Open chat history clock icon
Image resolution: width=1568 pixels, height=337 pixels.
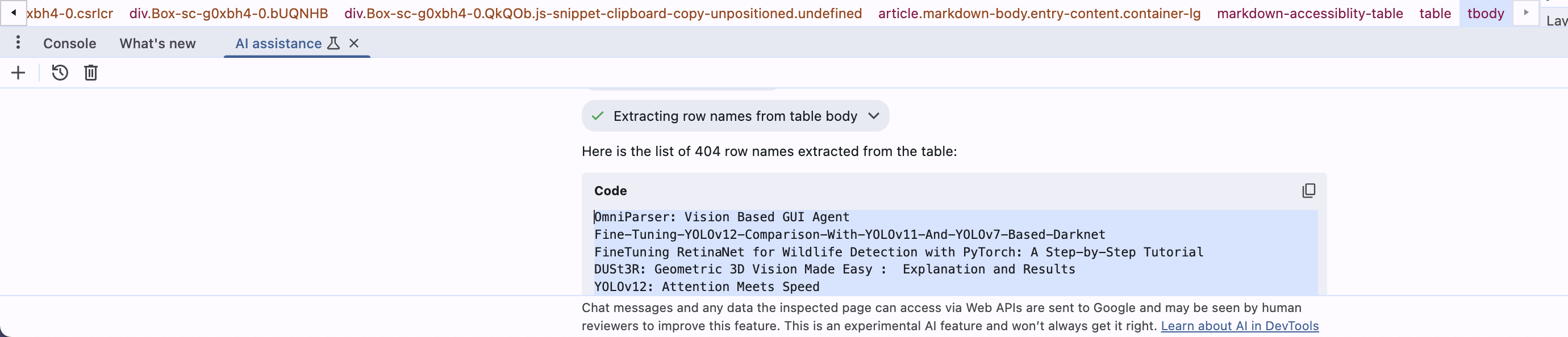(x=60, y=73)
